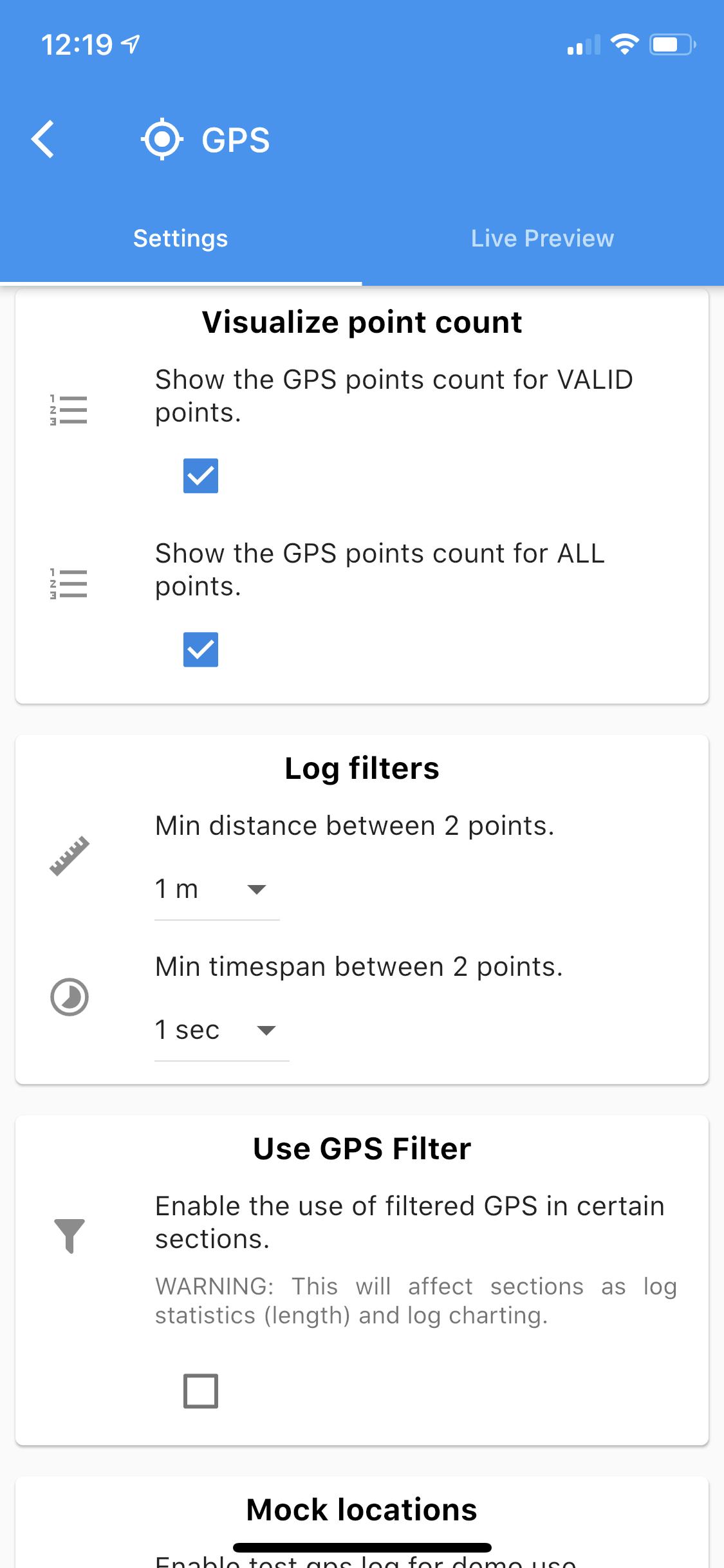The image size is (724, 1568).
Task: Click numbered list icon beside VALID points
Action: (69, 410)
